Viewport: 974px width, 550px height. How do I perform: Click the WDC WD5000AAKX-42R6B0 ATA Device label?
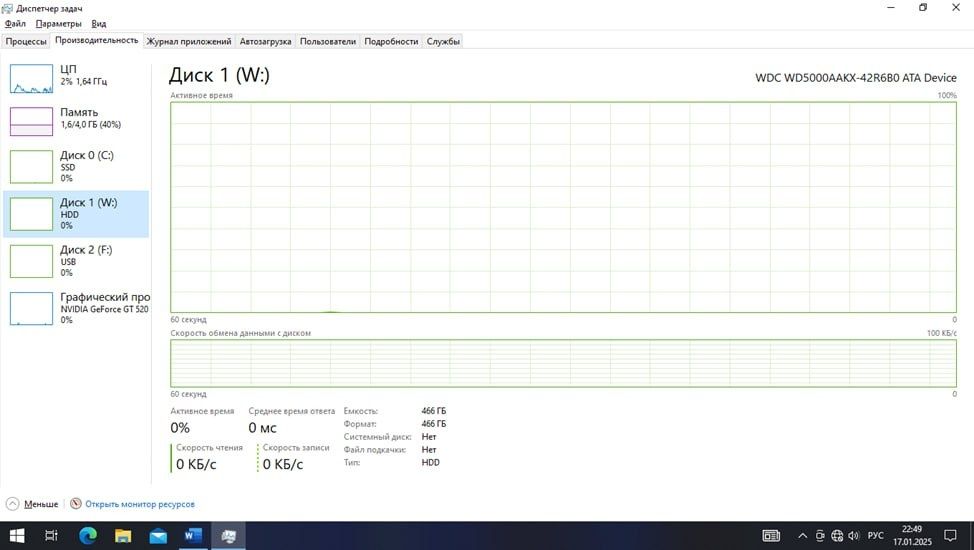(856, 78)
